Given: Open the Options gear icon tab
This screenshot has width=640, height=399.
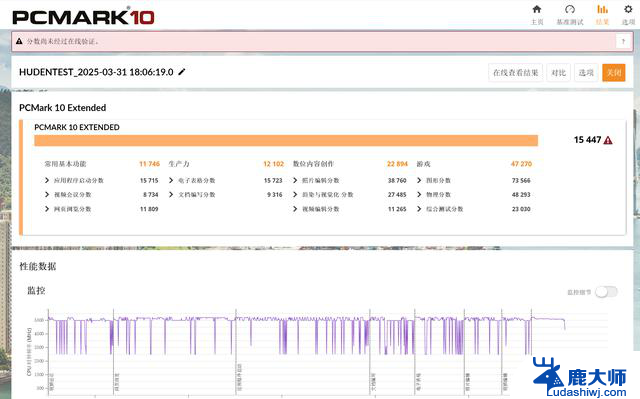Looking at the screenshot, I should click(628, 15).
